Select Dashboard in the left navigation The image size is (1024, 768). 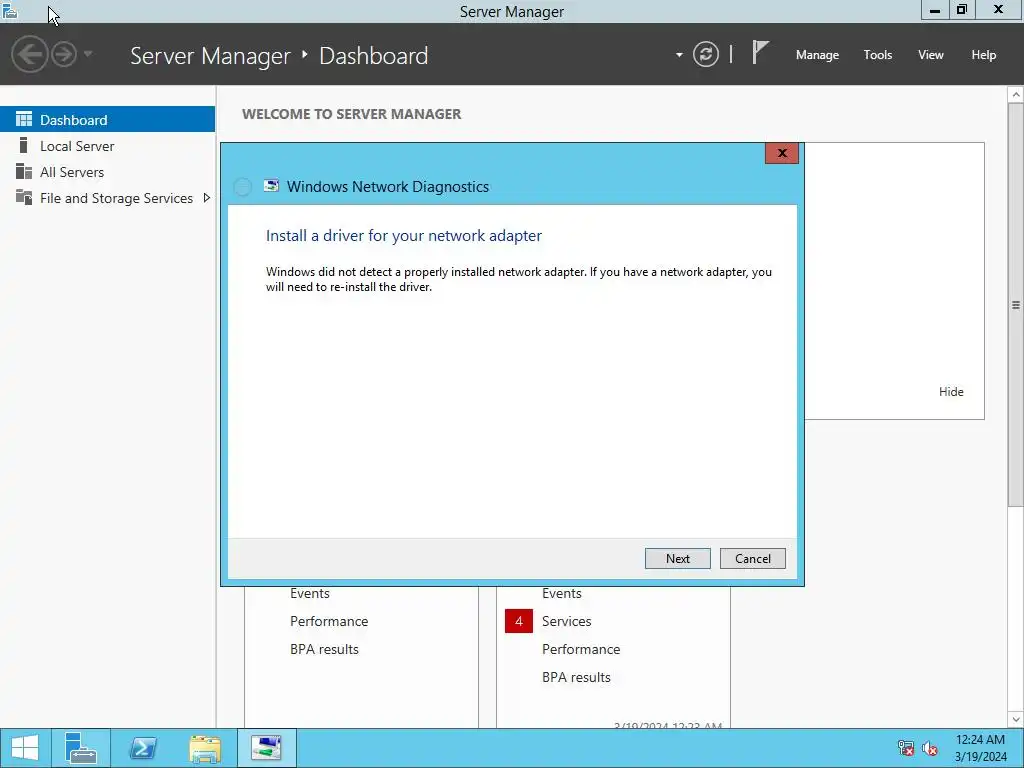point(108,120)
